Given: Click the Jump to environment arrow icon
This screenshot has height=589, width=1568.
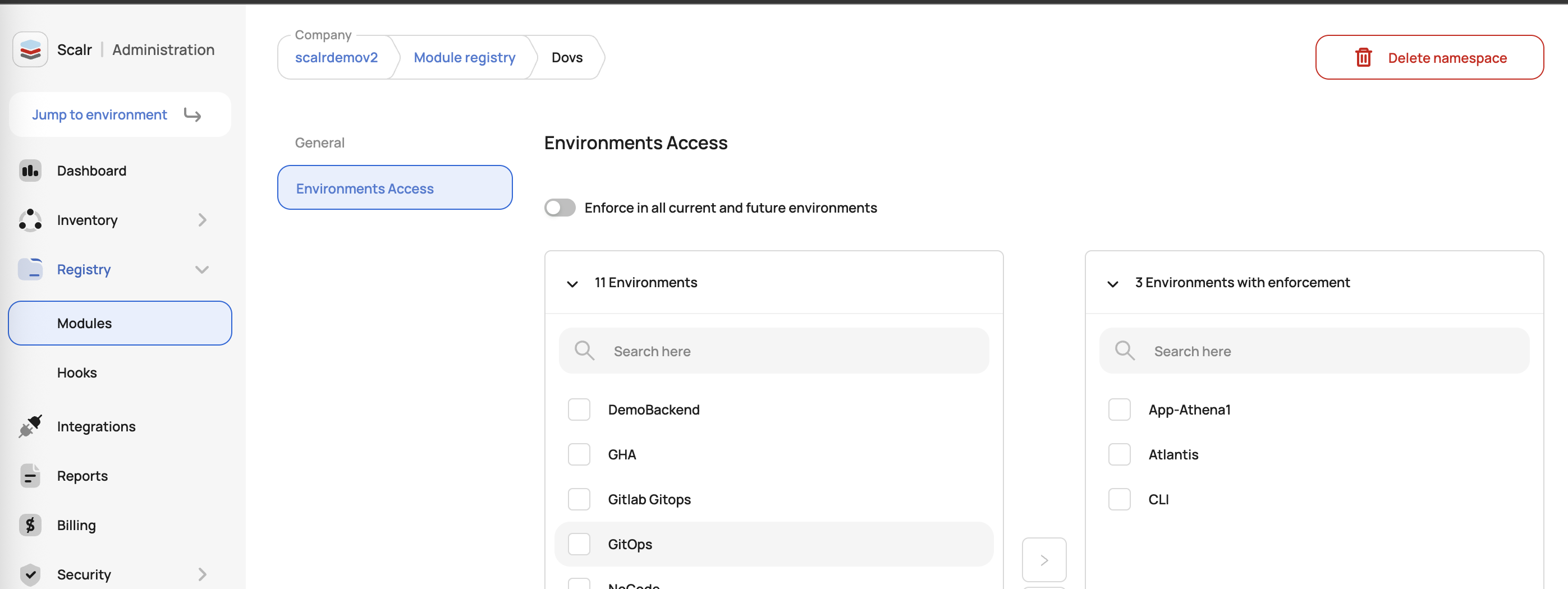Looking at the screenshot, I should (192, 114).
